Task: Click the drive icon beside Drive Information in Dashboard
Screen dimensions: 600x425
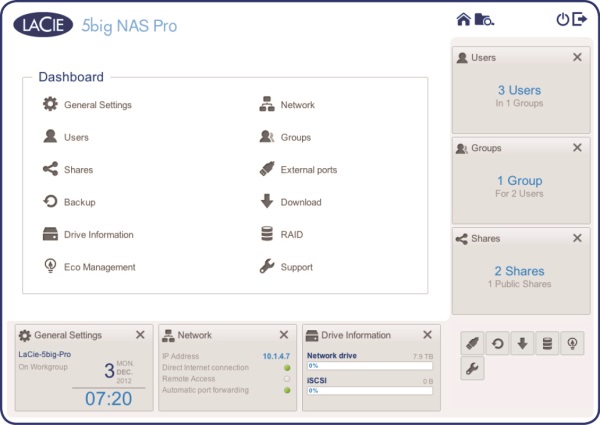Action: coord(50,234)
